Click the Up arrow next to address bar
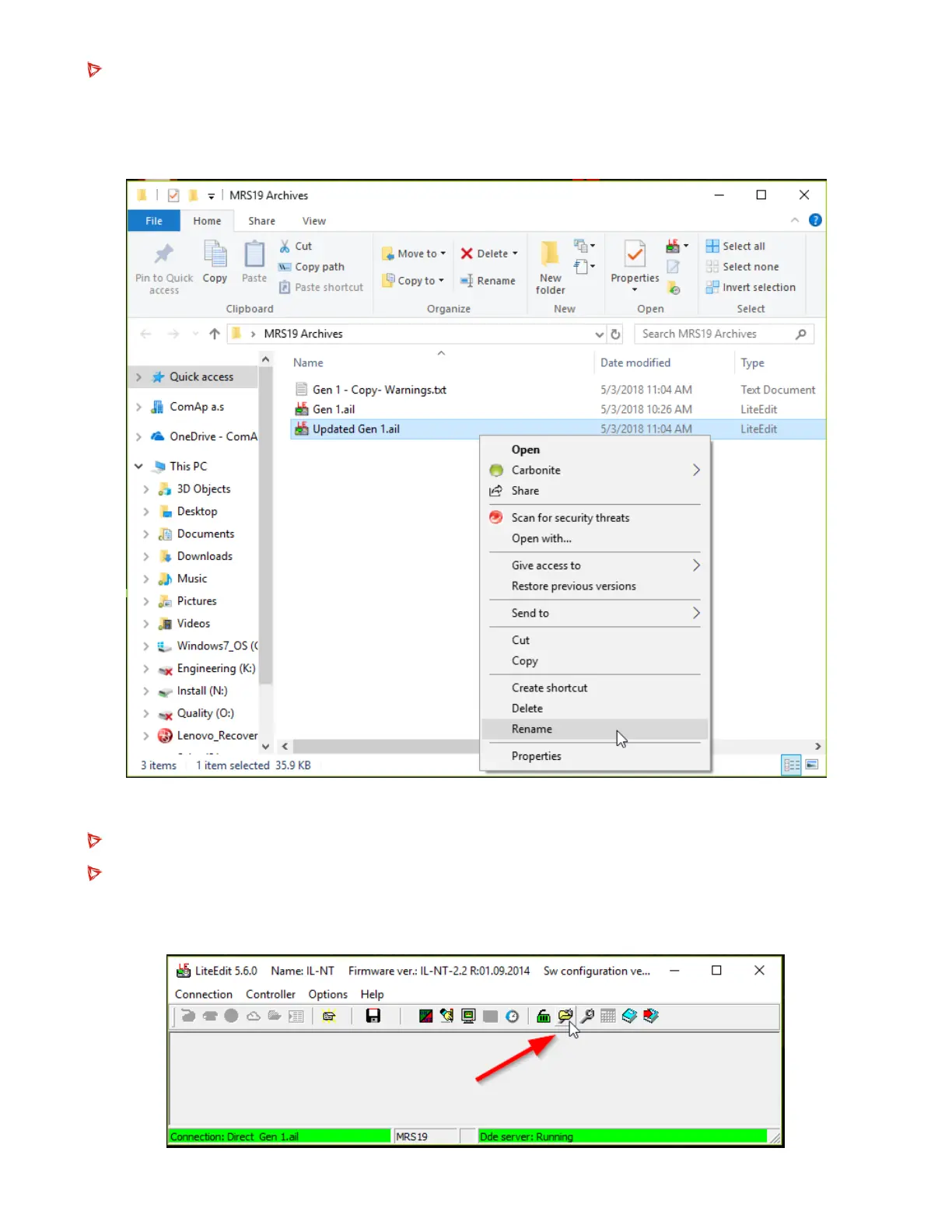The image size is (952, 1232). click(215, 334)
